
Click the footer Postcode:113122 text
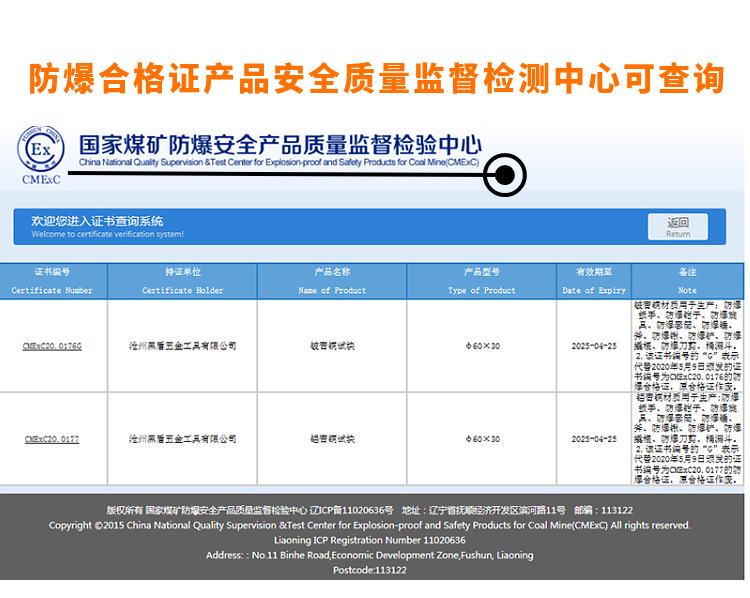(369, 570)
